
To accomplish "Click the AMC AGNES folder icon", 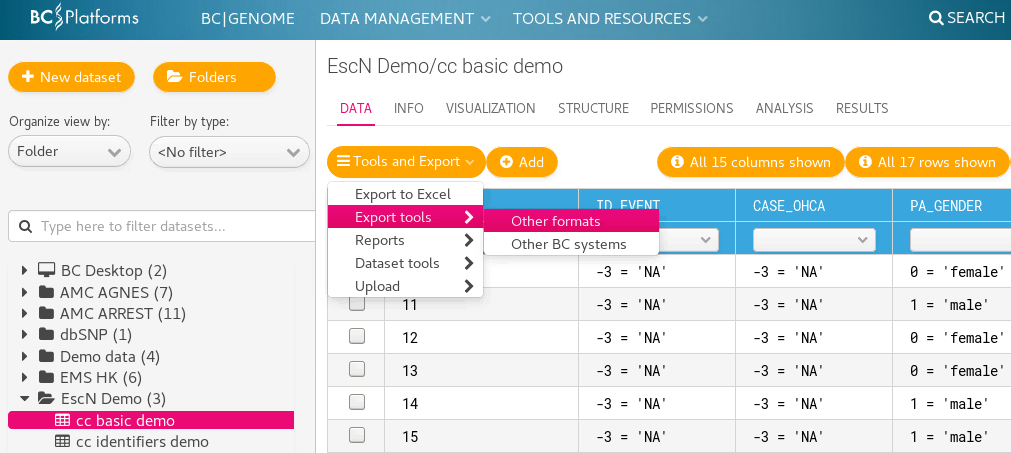I will 46,293.
